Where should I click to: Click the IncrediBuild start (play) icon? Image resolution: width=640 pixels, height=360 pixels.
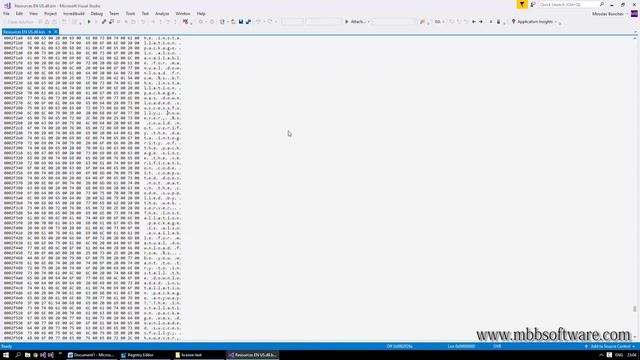pyautogui.click(x=89, y=22)
